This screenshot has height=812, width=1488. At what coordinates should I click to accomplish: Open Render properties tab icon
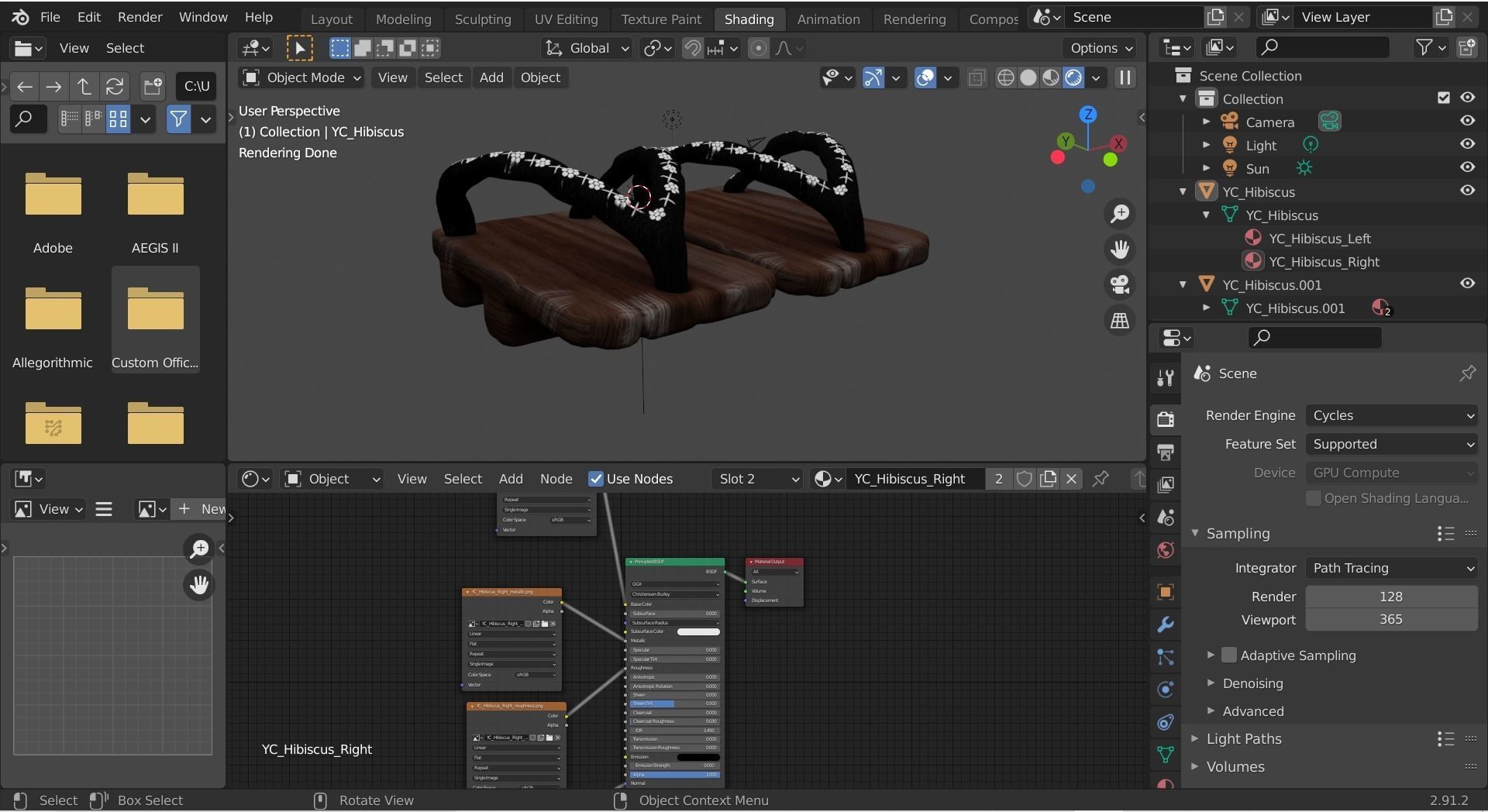[x=1165, y=419]
